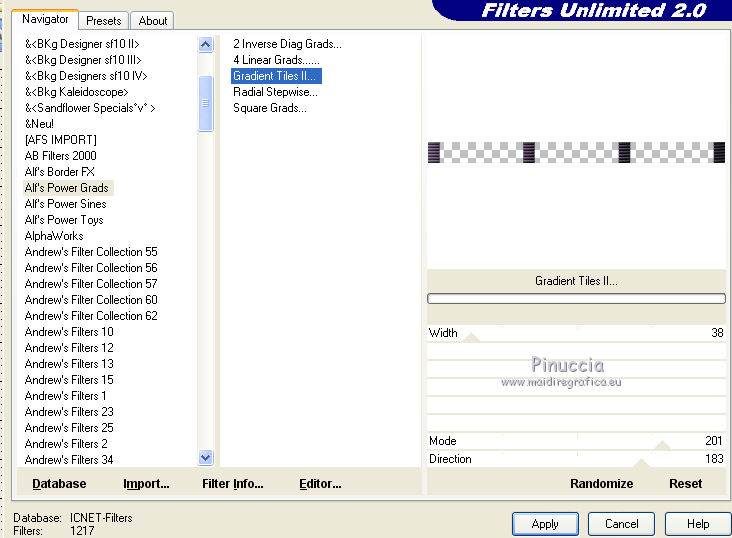This screenshot has height=538, width=732.
Task: Click the Direction slider handle
Action: tap(641, 462)
